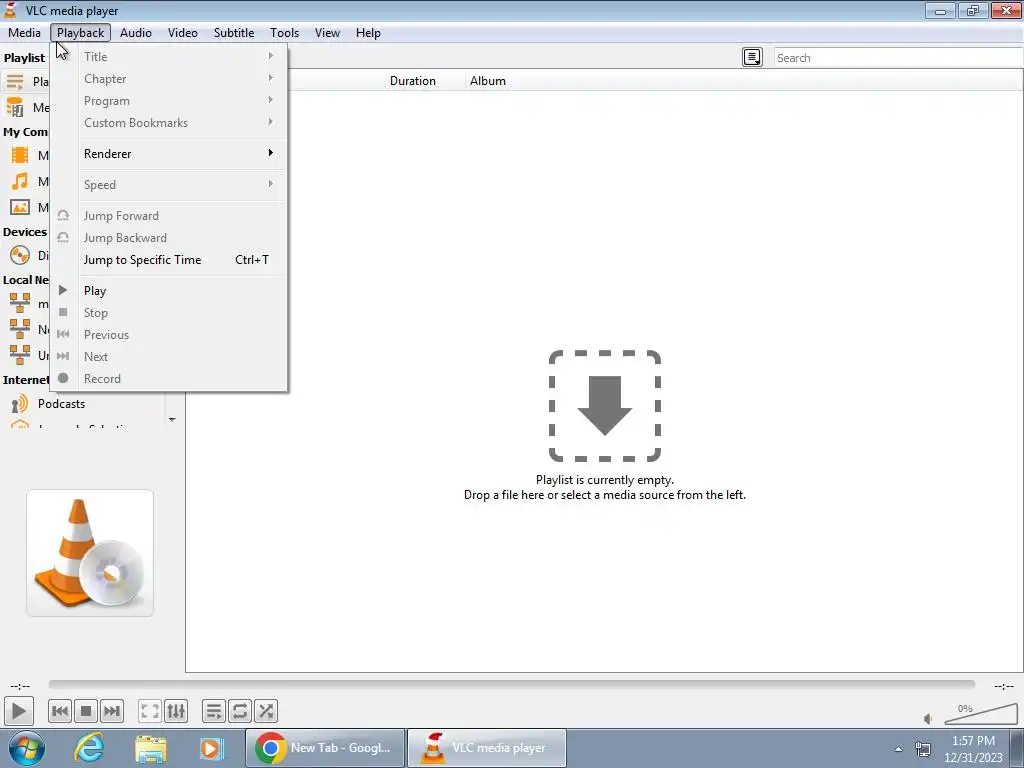Expand the Program submenu
The image size is (1024, 768).
pos(169,101)
